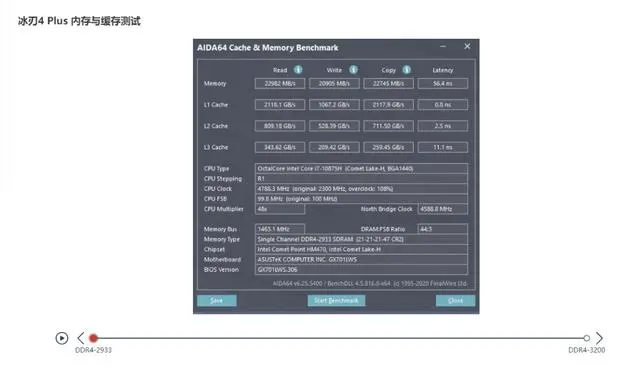The height and width of the screenshot is (370, 640).
Task: Click the CPU Type text field
Action: (361, 168)
